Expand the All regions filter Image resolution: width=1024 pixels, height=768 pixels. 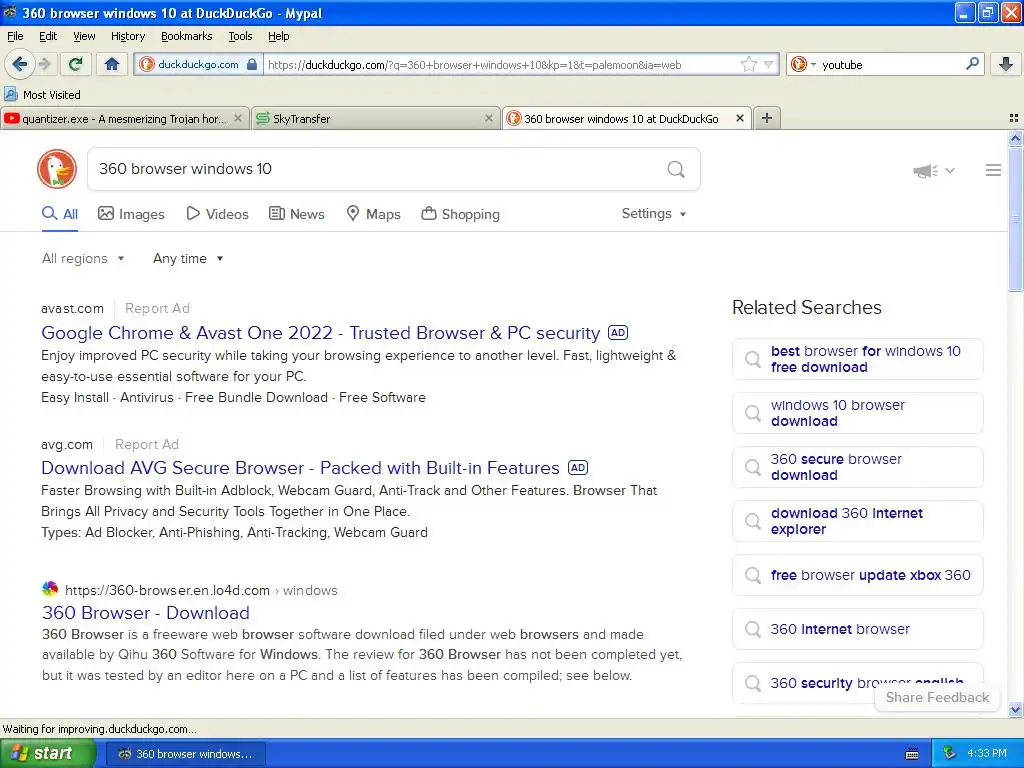click(x=83, y=259)
